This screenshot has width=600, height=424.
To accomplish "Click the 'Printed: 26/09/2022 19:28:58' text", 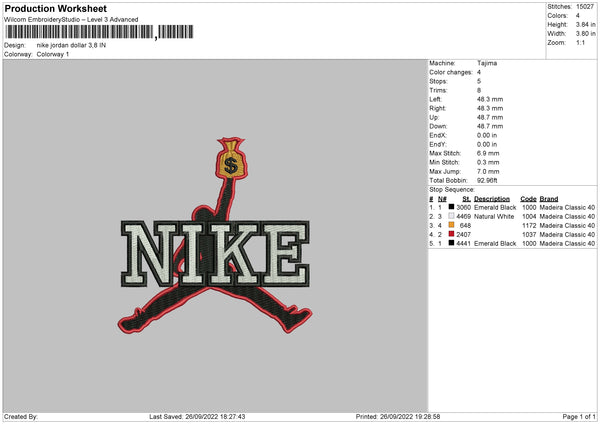I will (x=398, y=417).
